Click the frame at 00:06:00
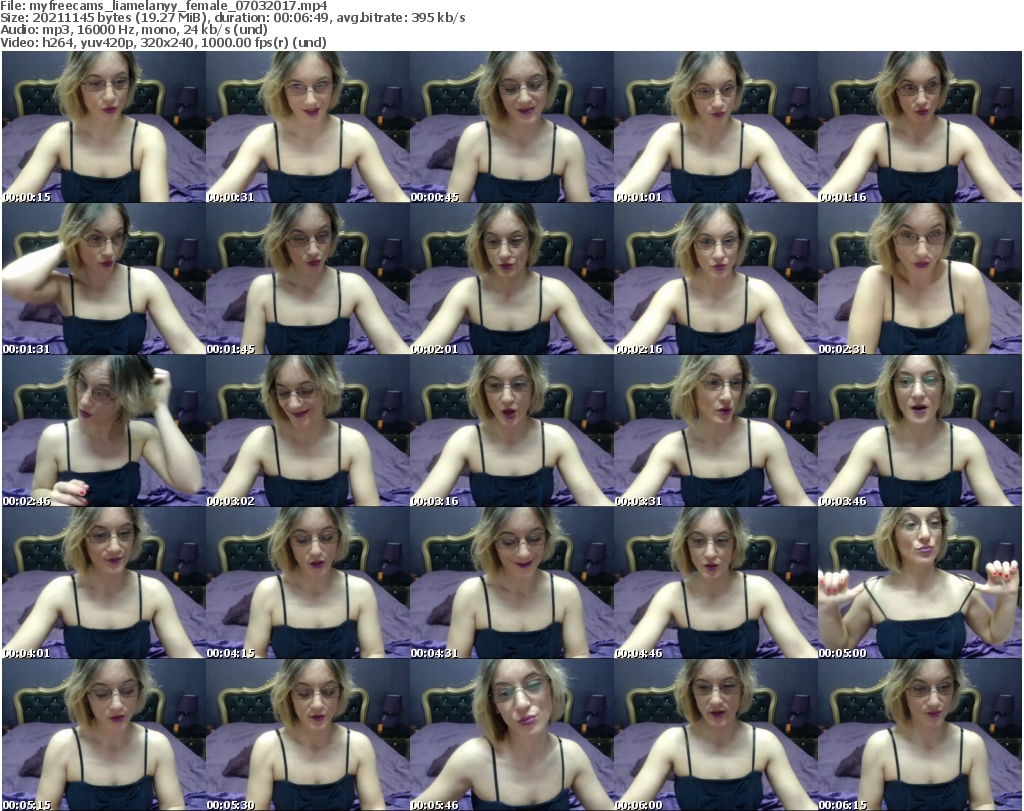This screenshot has width=1024, height=811. point(716,735)
